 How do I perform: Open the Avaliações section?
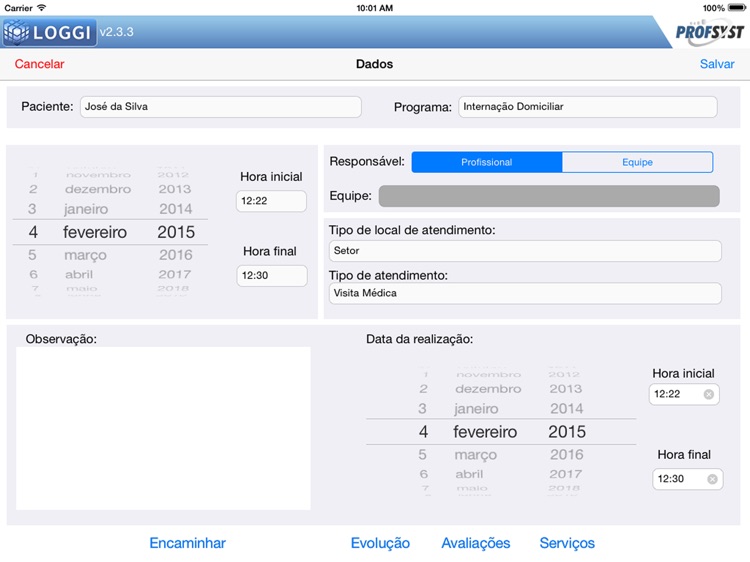coord(475,543)
